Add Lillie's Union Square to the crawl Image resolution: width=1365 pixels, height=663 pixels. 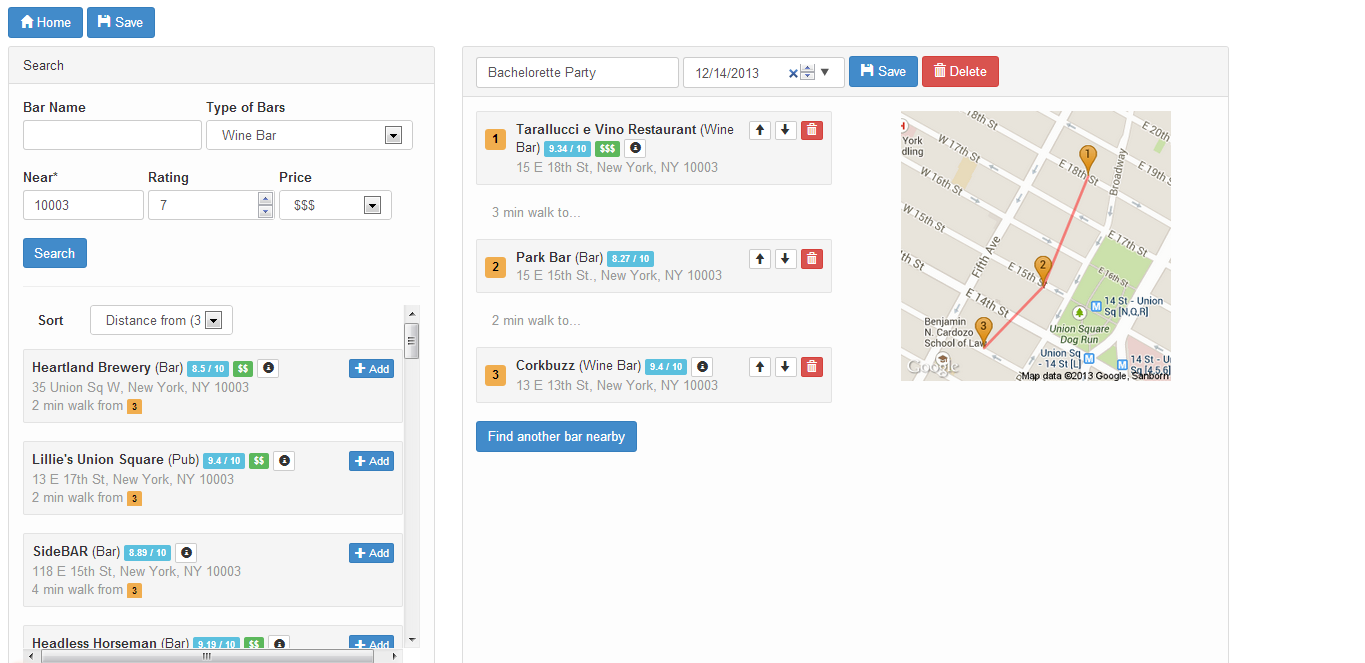(x=371, y=461)
